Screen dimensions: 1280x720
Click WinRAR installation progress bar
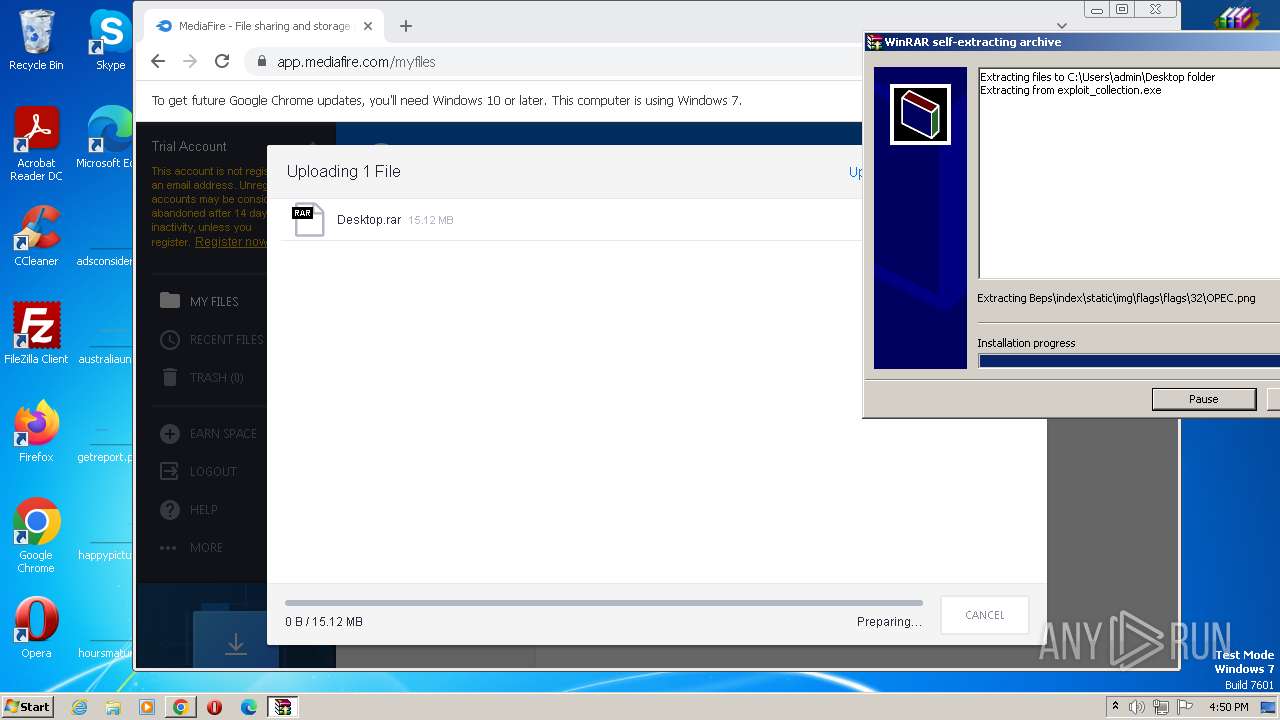(1129, 361)
